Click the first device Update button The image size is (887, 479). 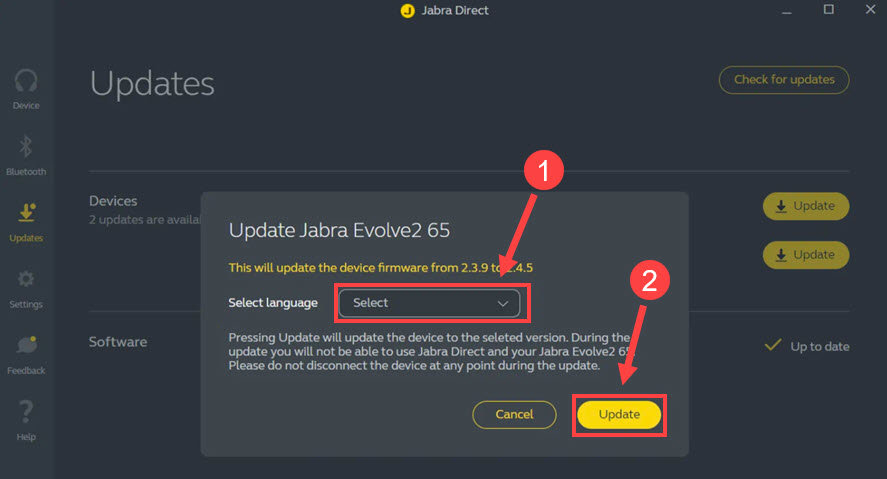(805, 206)
